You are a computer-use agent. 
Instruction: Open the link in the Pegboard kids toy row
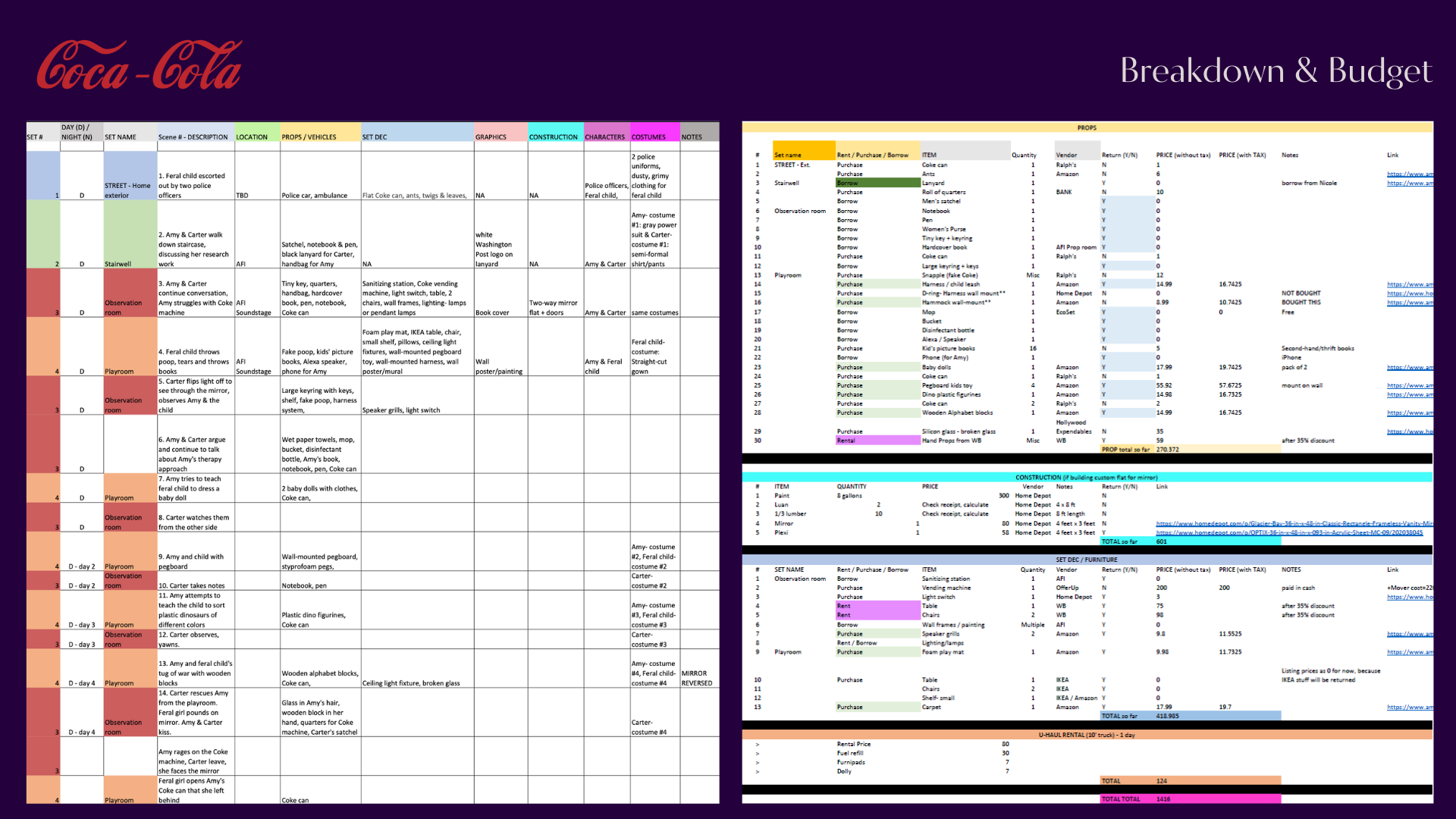1410,385
